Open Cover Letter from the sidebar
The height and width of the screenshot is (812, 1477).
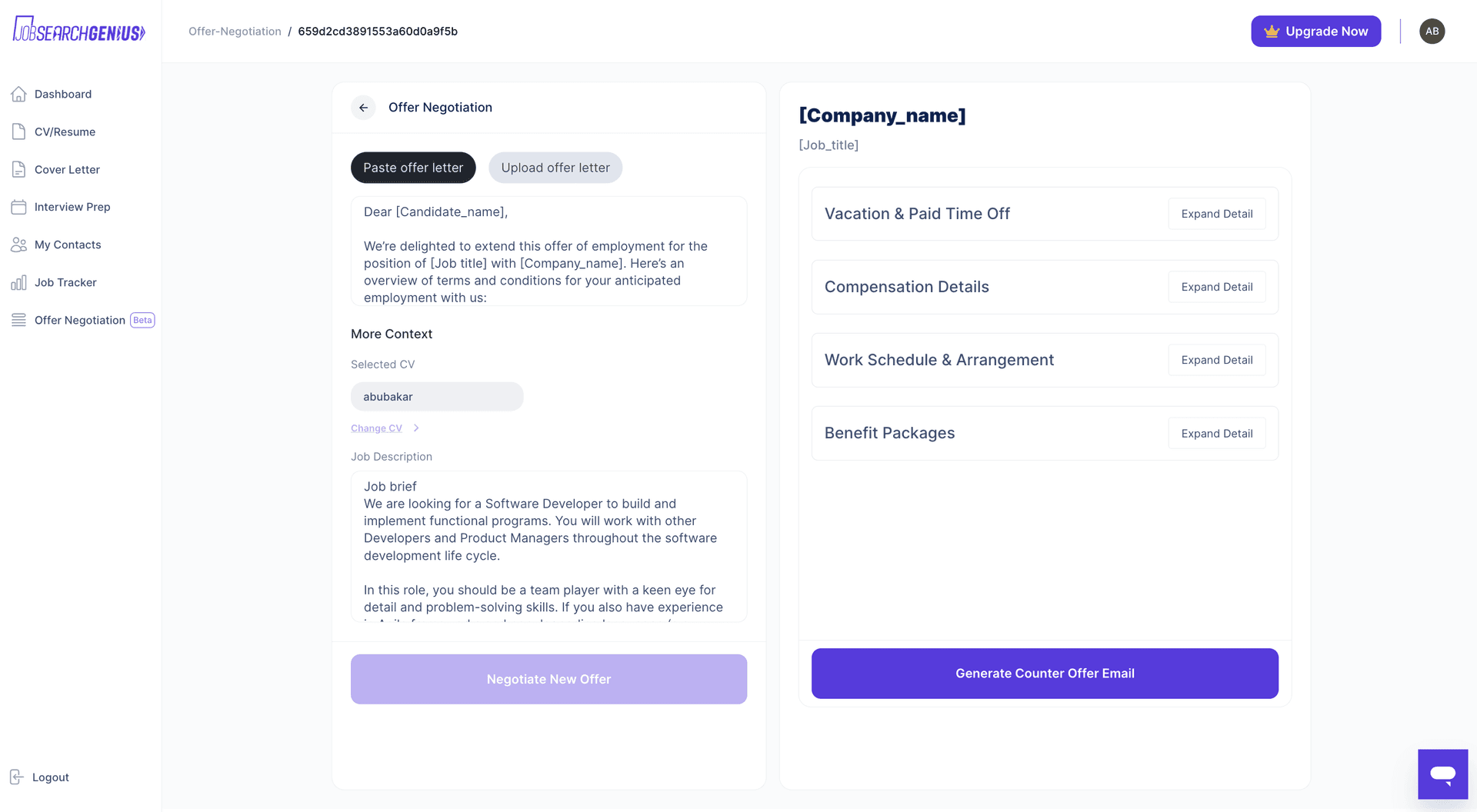pyautogui.click(x=67, y=169)
